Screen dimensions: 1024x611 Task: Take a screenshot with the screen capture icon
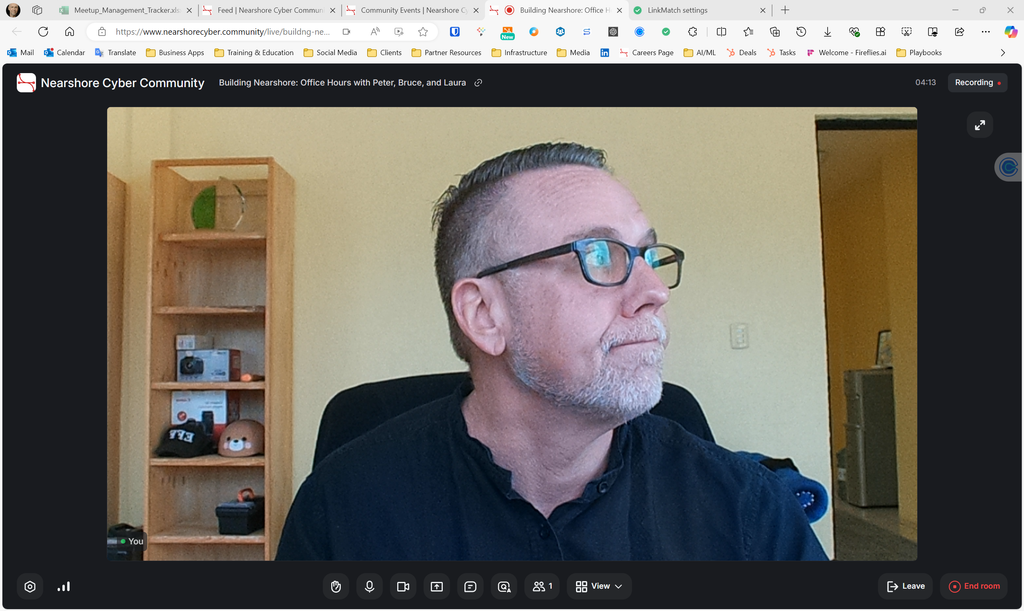pos(906,32)
